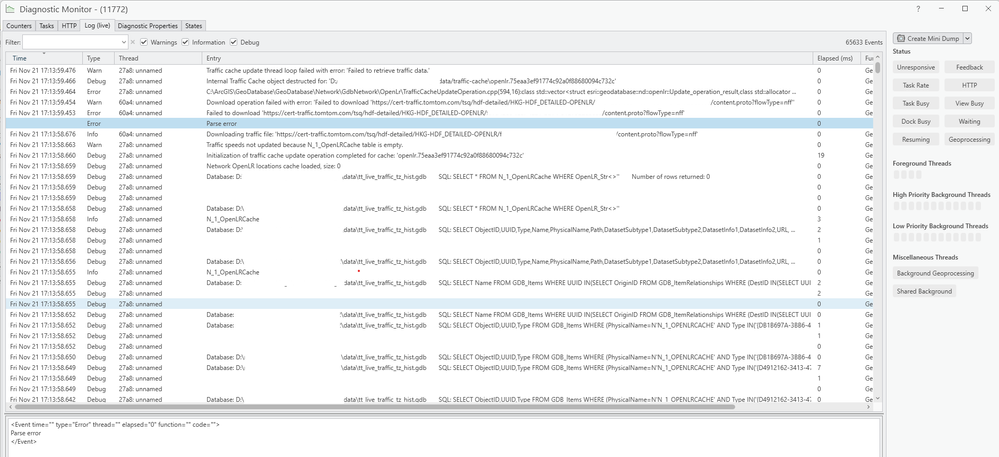Screen dimensions: 999x457
Task: Disable the Debug checkbox
Action: click(x=234, y=42)
